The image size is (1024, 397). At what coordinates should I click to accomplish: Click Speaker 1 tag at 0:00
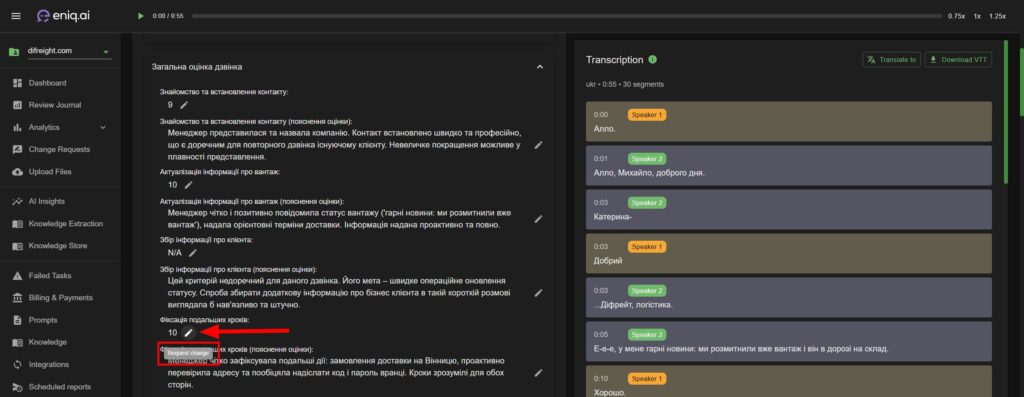[647, 115]
